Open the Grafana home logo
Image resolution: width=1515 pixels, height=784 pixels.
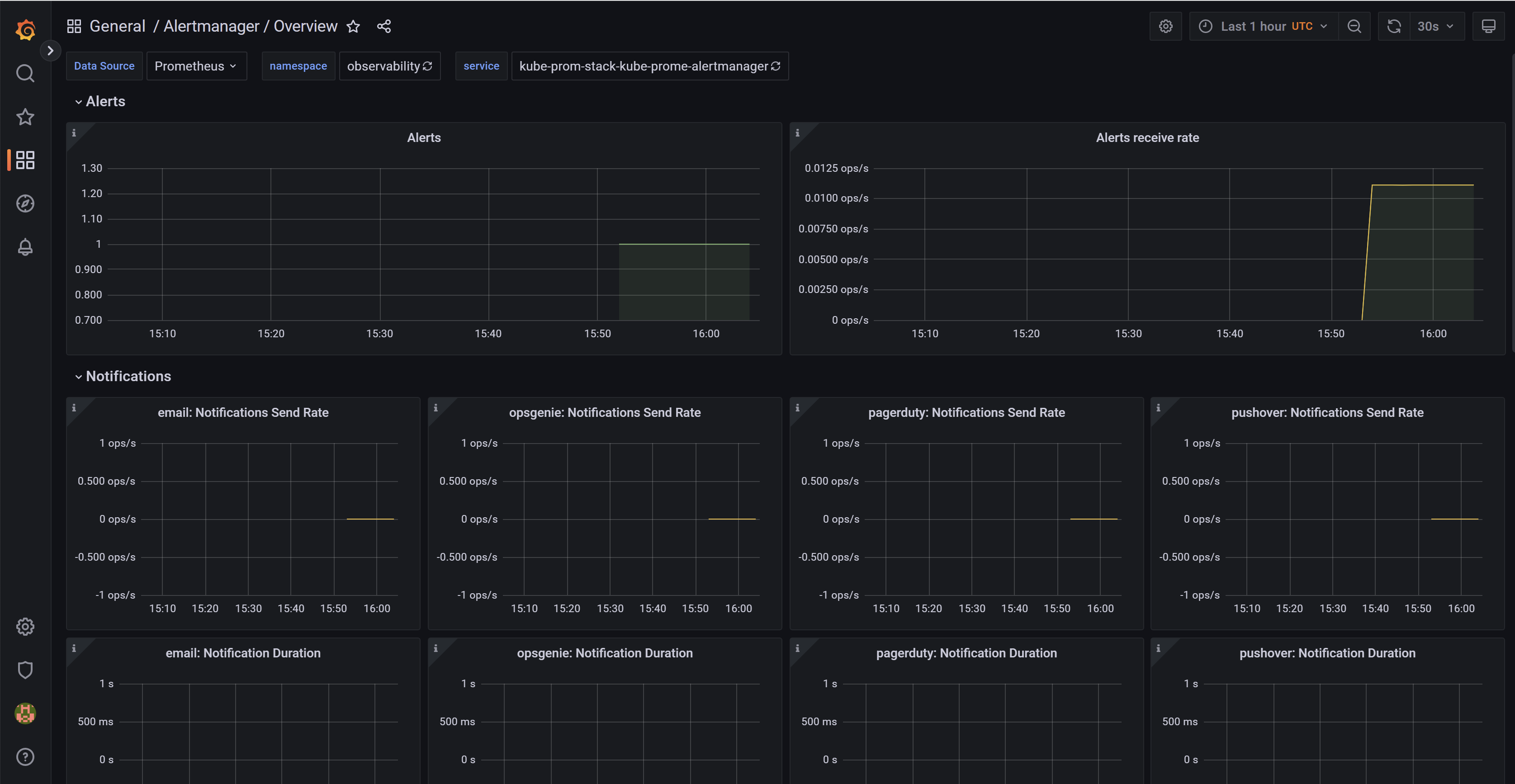(x=25, y=29)
